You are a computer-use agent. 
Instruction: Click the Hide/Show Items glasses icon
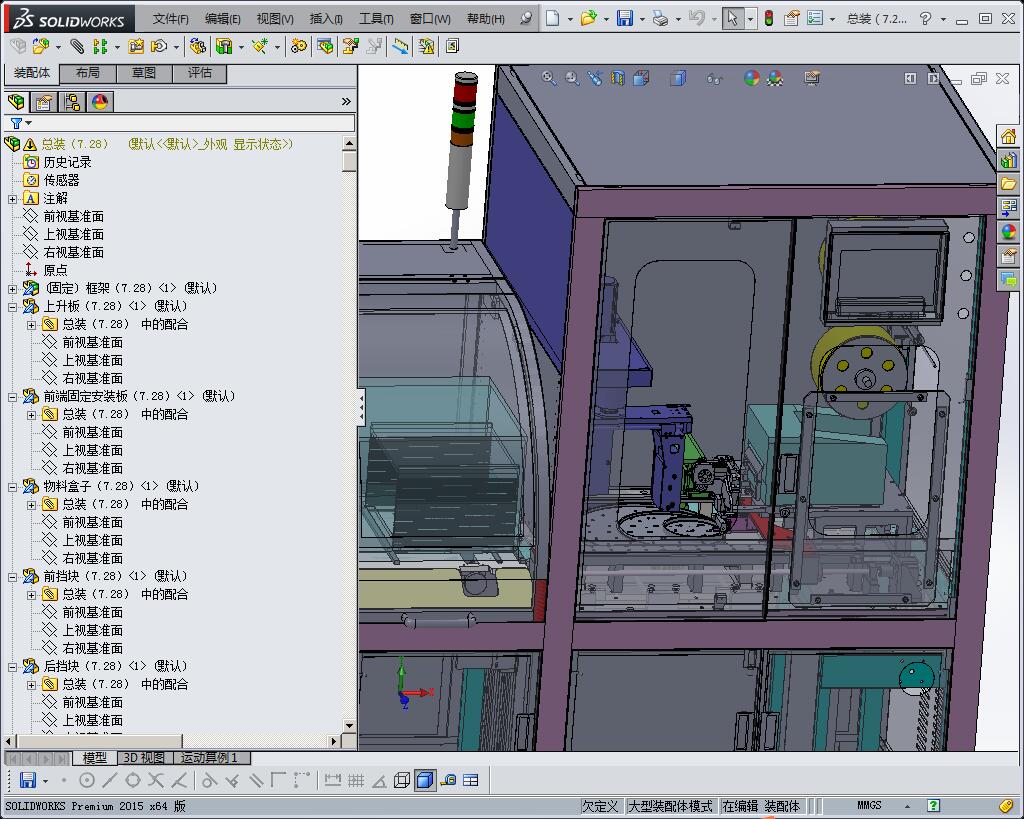[715, 79]
